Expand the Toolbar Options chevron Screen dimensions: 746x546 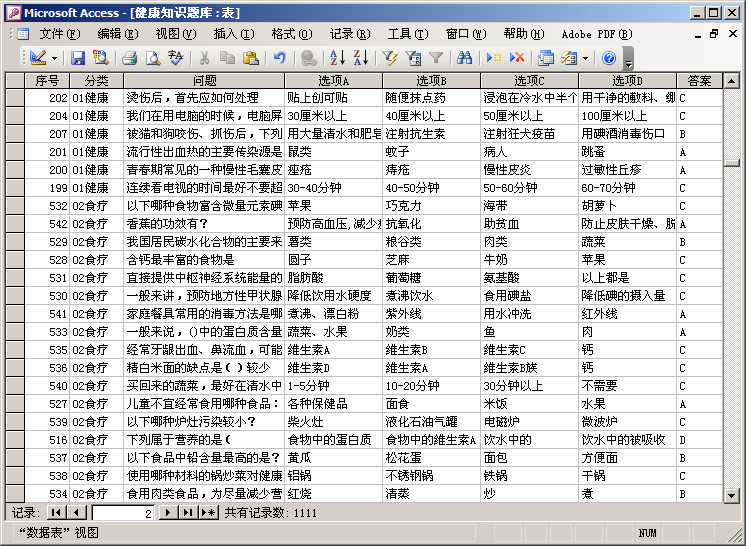(x=628, y=58)
